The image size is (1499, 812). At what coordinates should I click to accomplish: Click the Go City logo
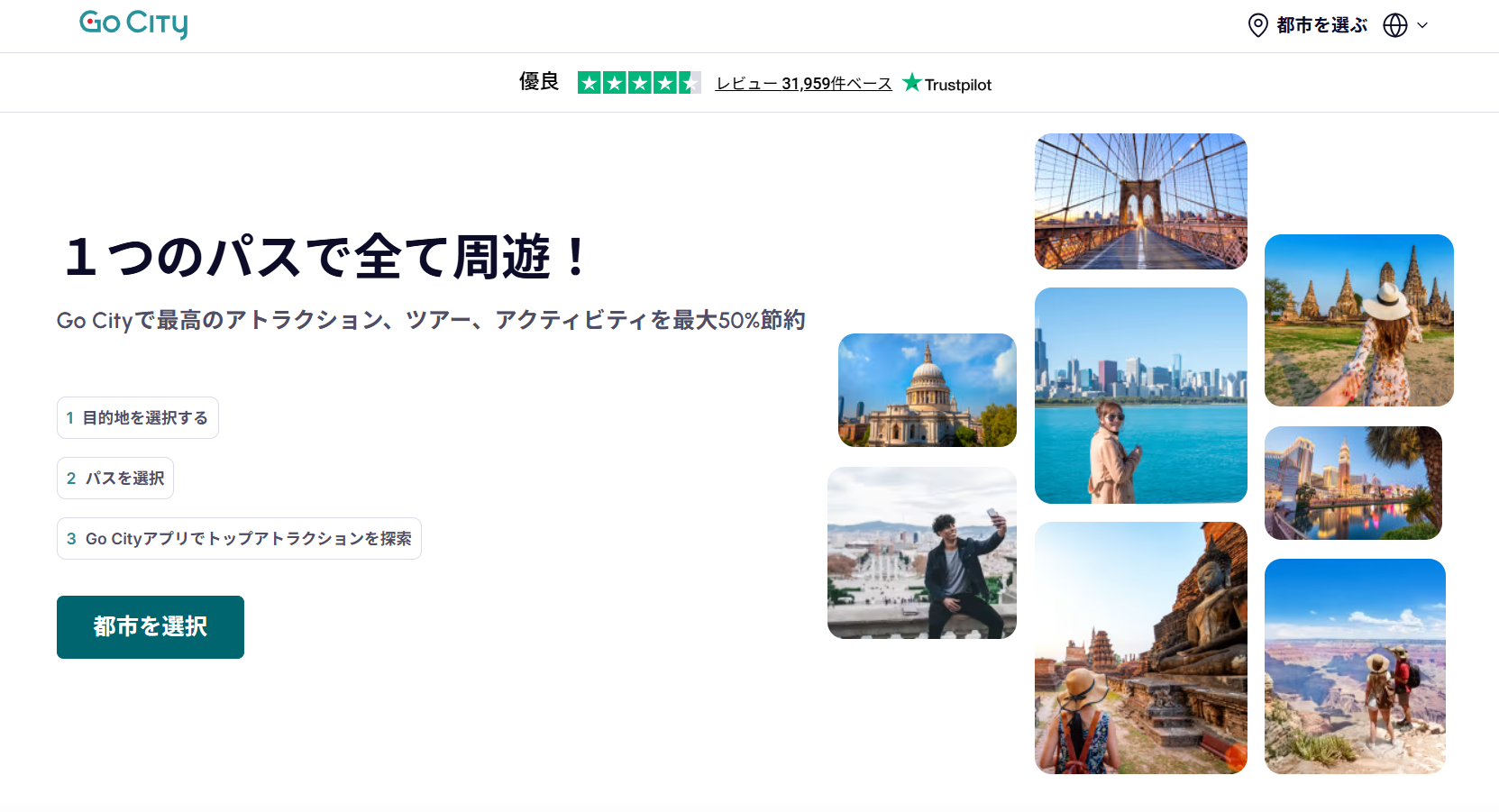(x=133, y=24)
